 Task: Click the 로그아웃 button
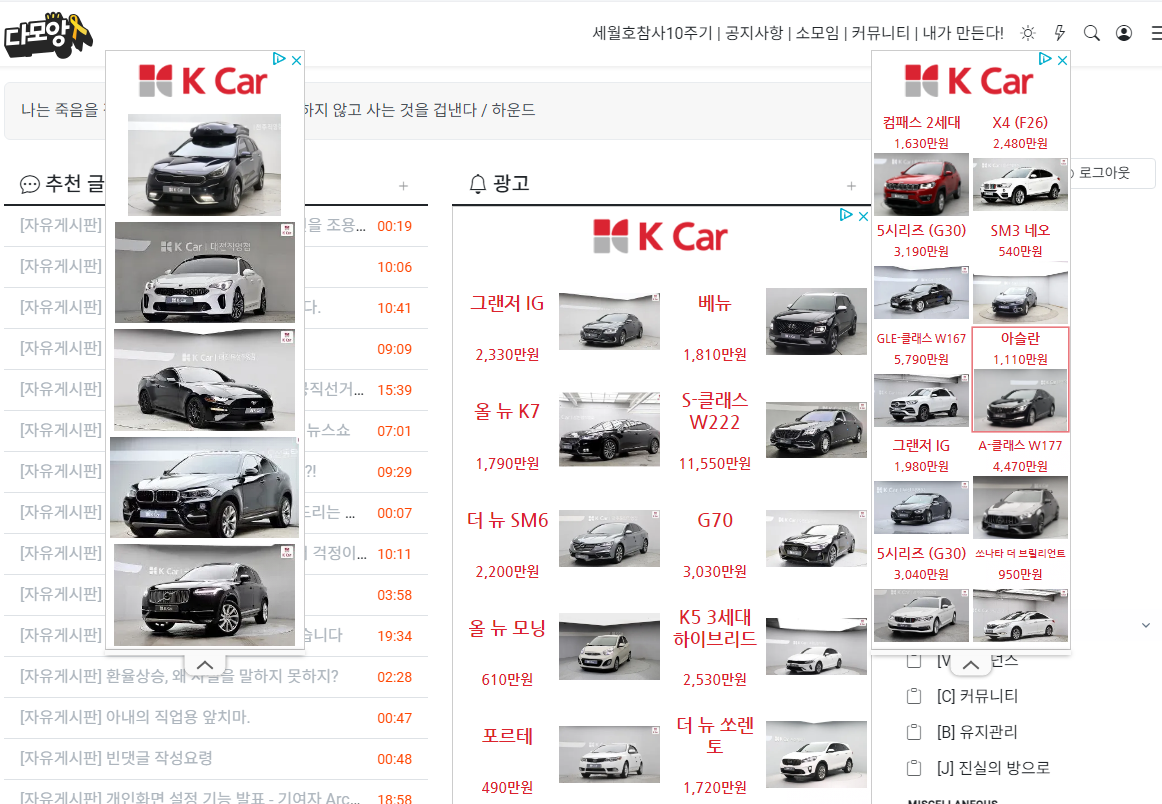(1103, 173)
